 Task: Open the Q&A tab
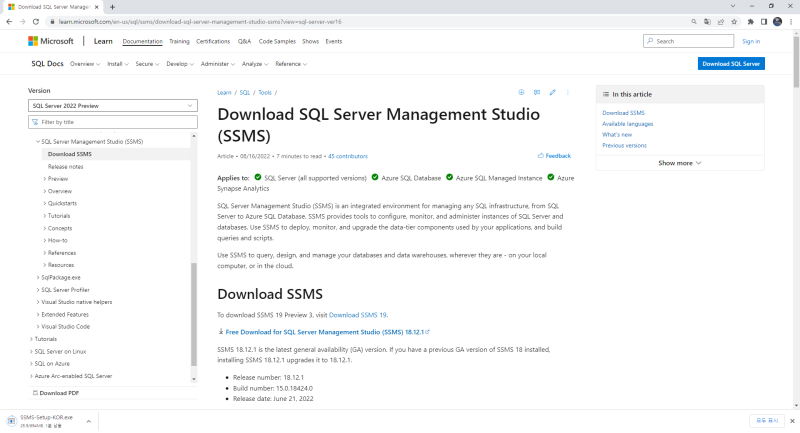[244, 41]
